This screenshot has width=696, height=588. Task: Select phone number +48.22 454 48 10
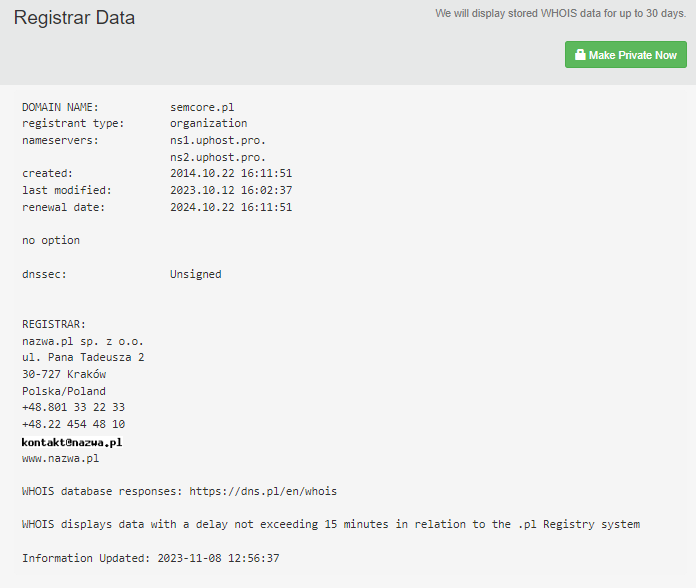click(73, 424)
